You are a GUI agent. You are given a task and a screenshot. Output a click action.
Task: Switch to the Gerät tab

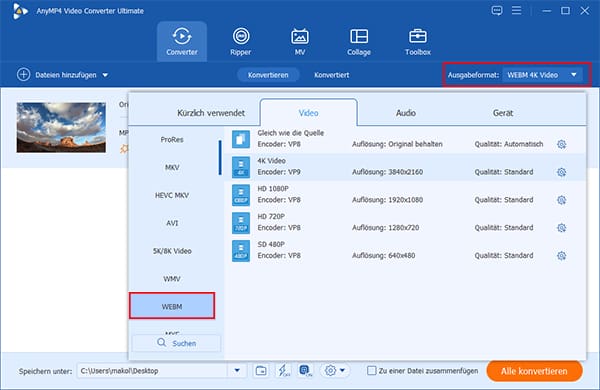[x=503, y=113]
